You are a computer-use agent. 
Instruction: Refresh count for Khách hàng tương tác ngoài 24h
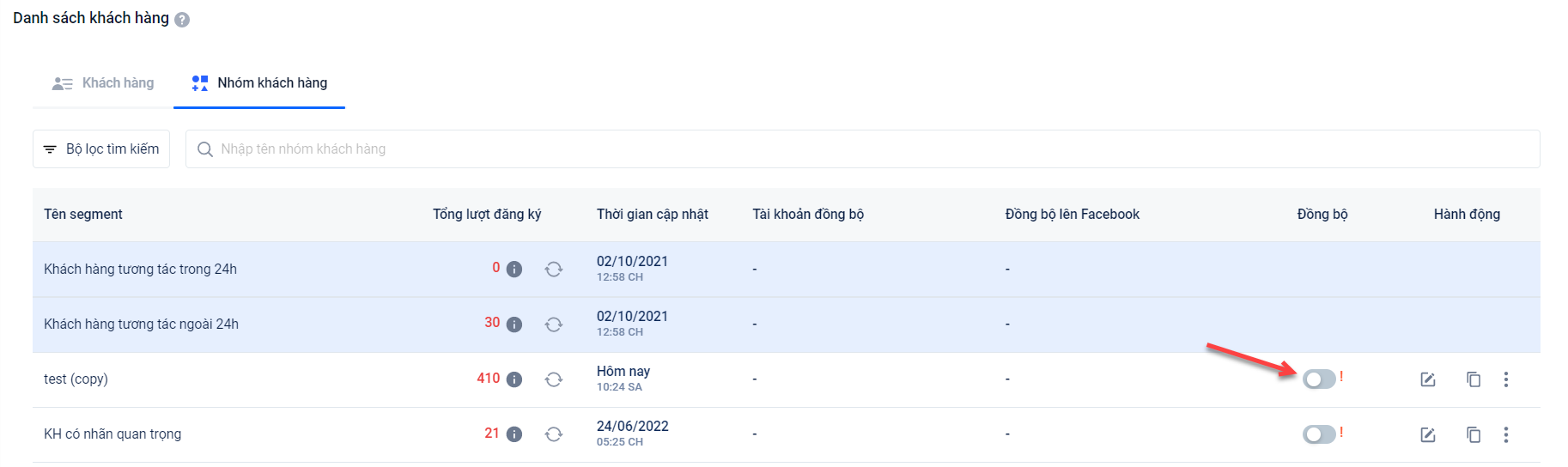(x=554, y=324)
